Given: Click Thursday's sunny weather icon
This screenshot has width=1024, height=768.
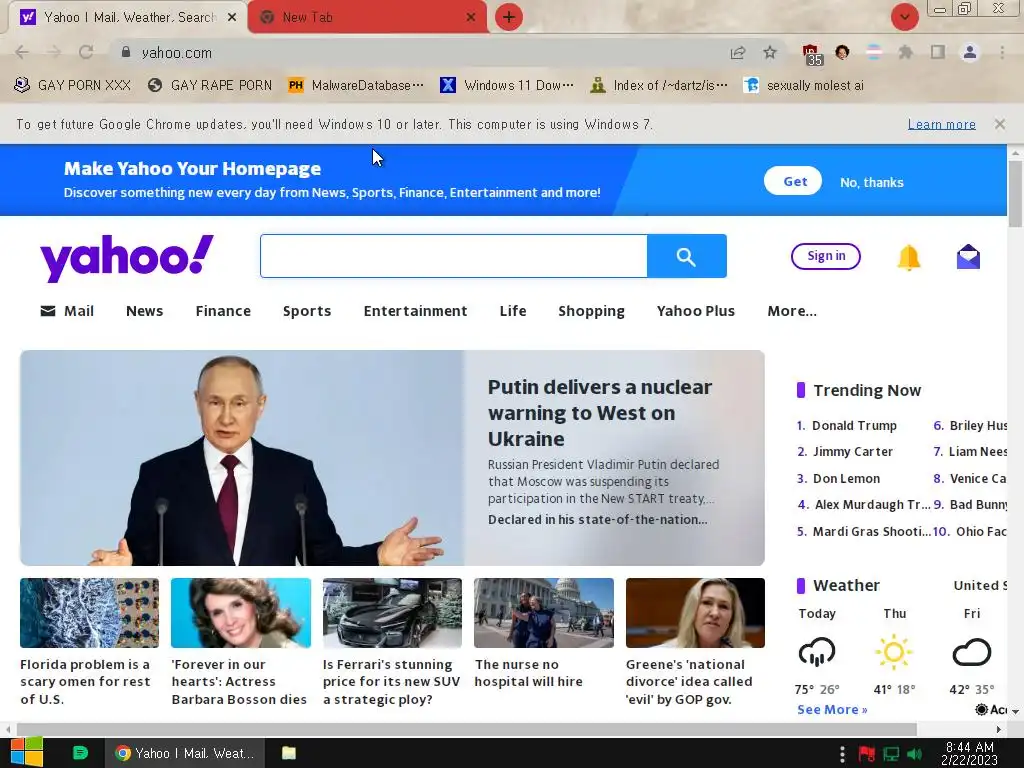Looking at the screenshot, I should click(x=893, y=652).
